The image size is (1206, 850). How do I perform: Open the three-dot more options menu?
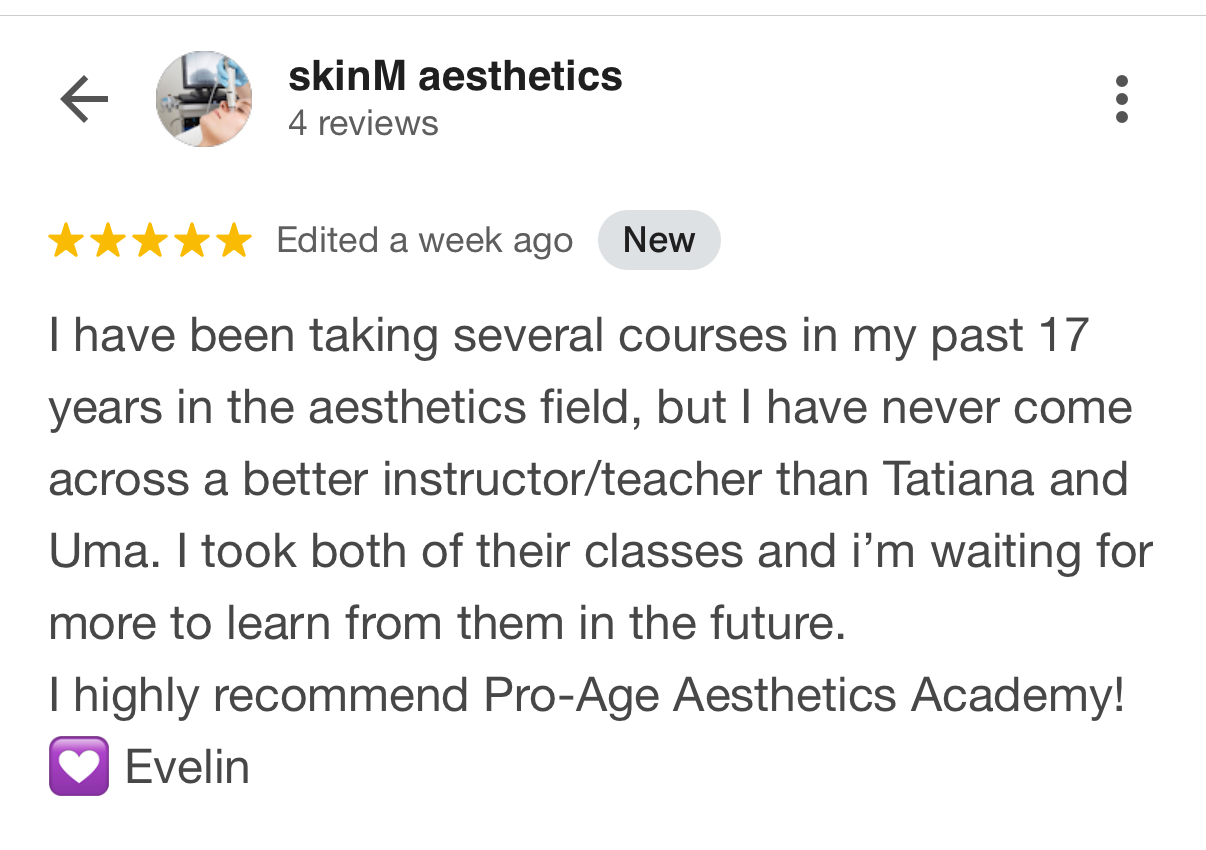[1121, 100]
